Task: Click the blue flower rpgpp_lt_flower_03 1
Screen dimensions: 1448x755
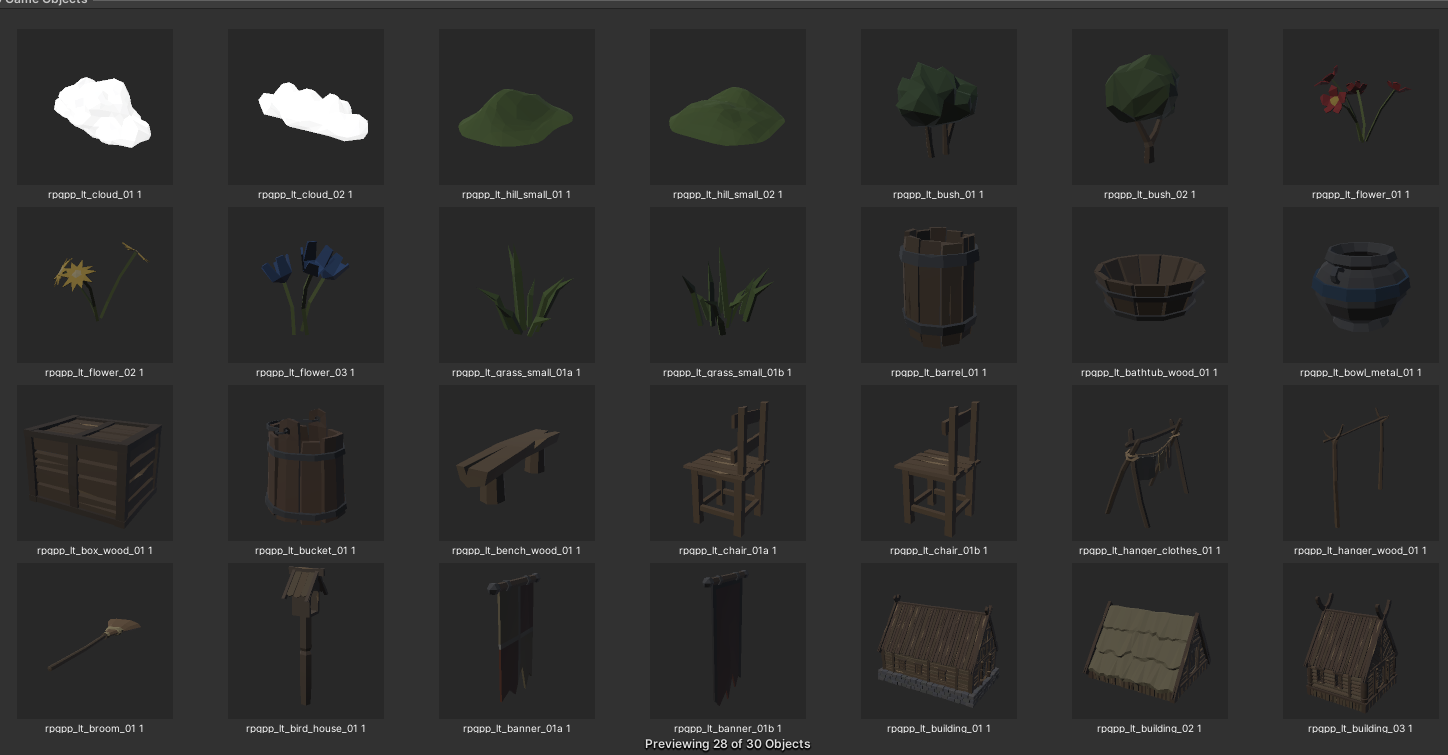Action: (306, 285)
